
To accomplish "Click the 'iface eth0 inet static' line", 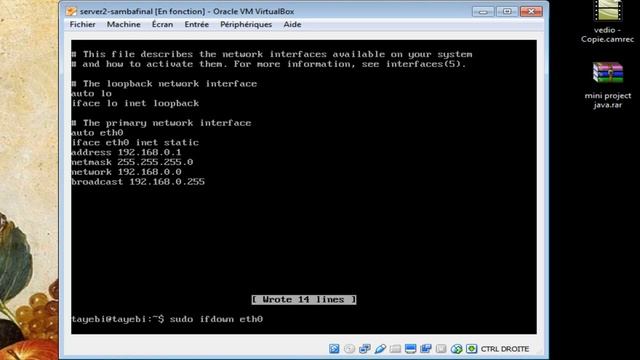I will pyautogui.click(x=135, y=142).
